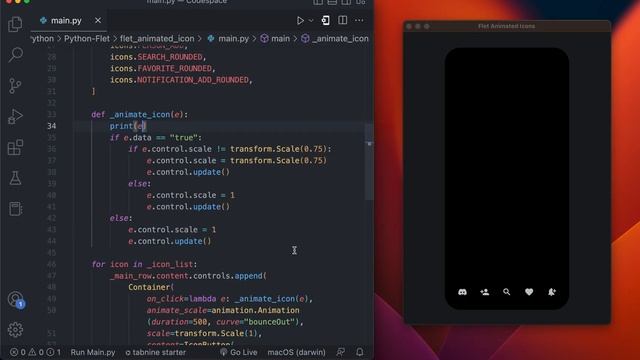Click the editor action icon beside run dropdown
Image resolution: width=640 pixels, height=360 pixels.
pos(325,20)
